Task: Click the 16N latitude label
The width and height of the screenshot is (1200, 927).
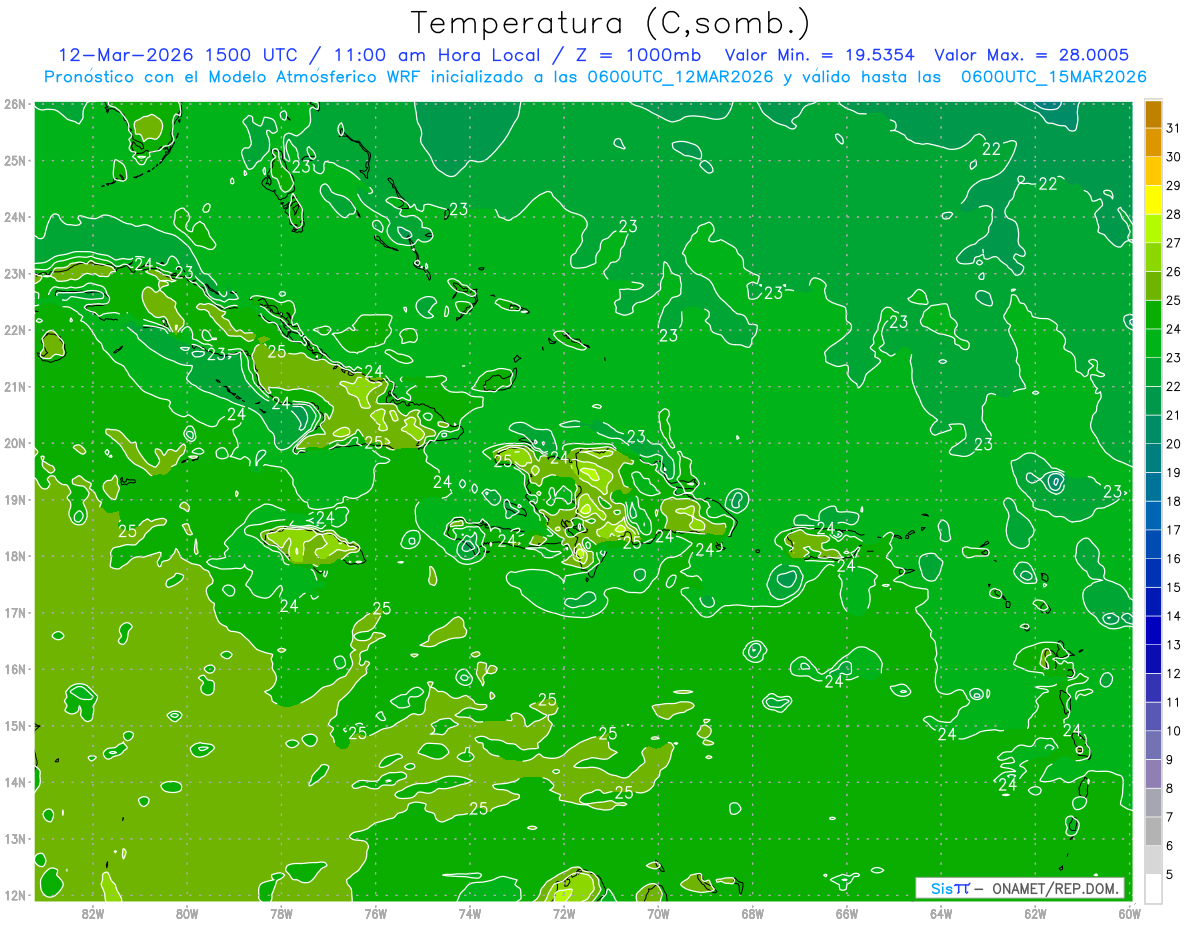Action: [15, 669]
